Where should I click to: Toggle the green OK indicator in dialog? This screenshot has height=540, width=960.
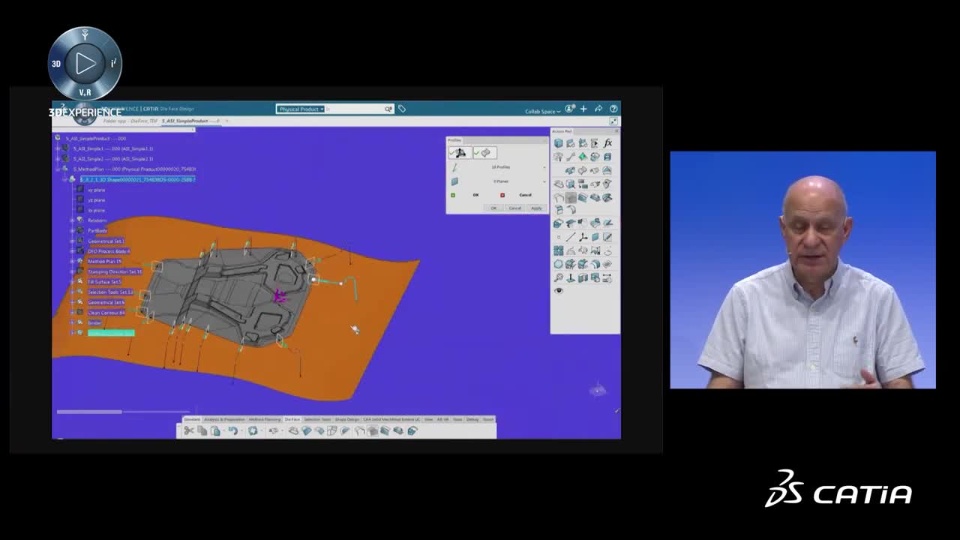[x=453, y=195]
